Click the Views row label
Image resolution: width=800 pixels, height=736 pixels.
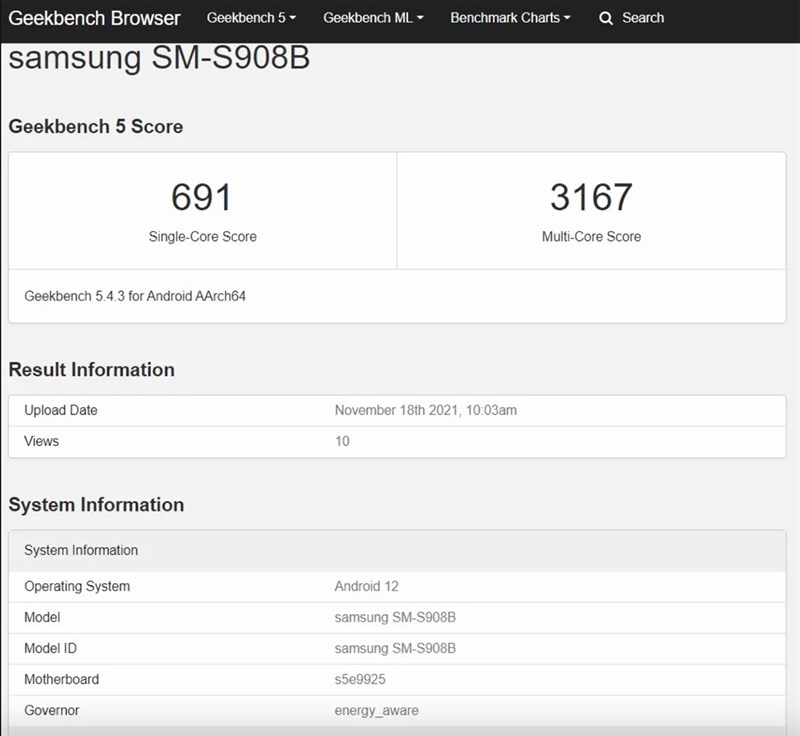[41, 441]
